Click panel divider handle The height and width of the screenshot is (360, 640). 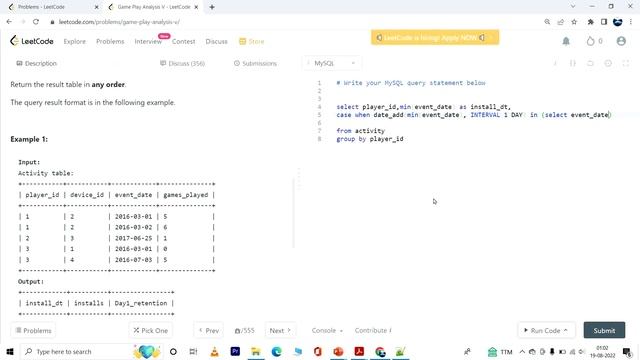(x=299, y=179)
